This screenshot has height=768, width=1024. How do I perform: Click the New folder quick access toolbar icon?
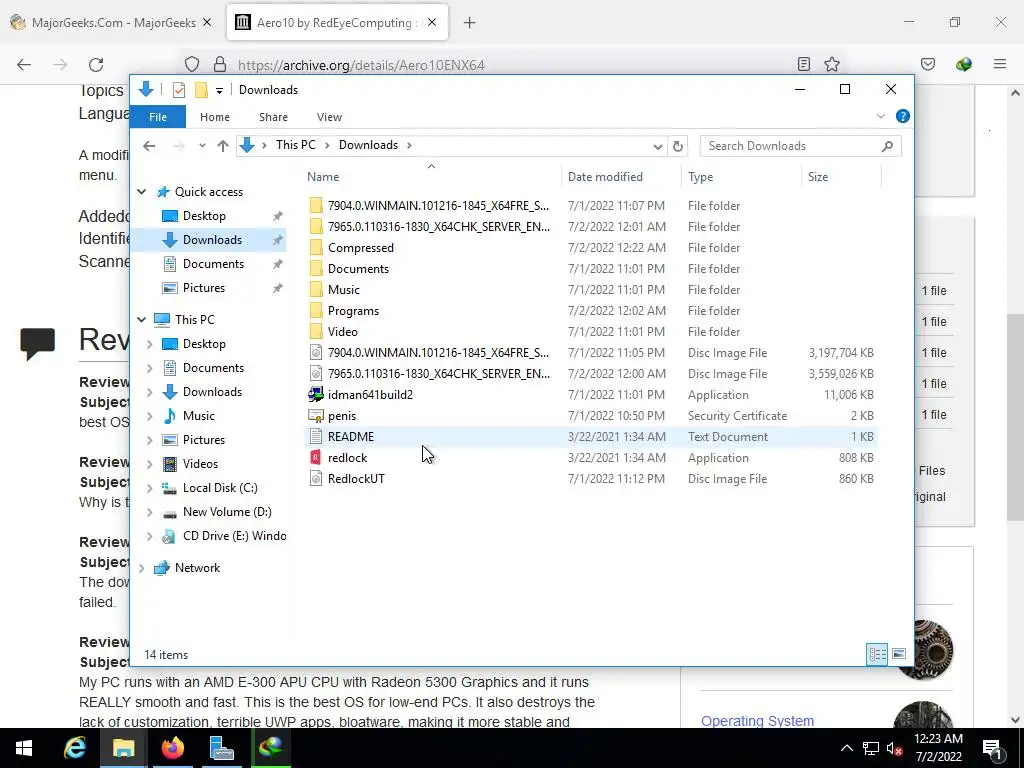pyautogui.click(x=201, y=90)
